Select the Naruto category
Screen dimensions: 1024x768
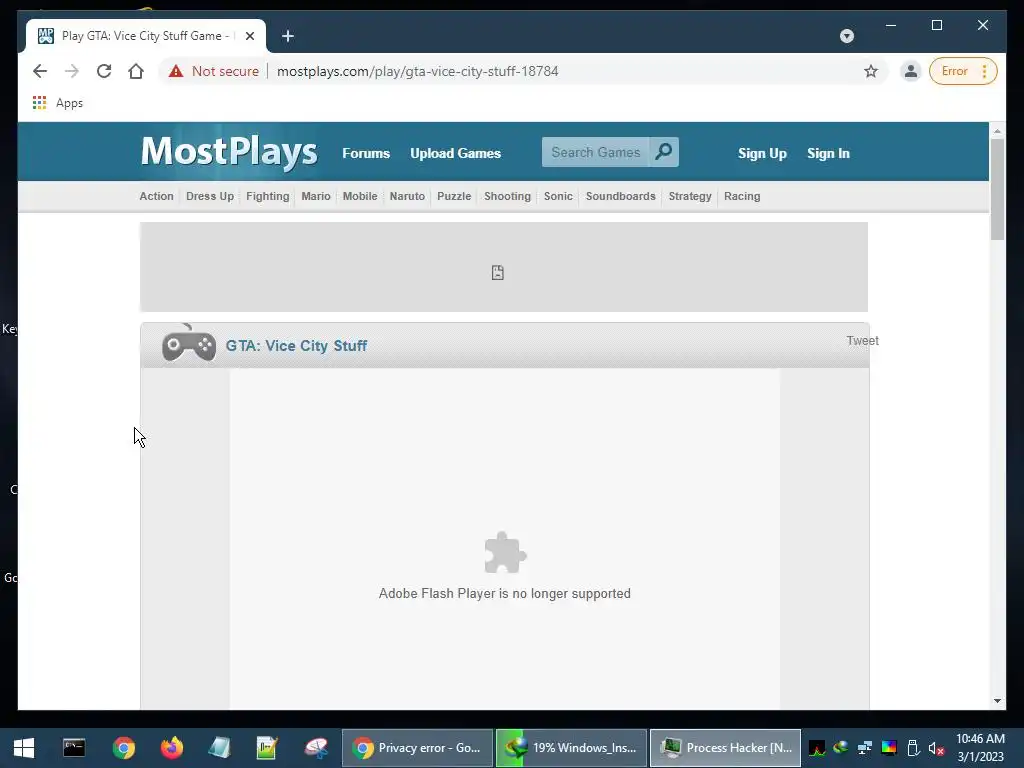(x=407, y=196)
